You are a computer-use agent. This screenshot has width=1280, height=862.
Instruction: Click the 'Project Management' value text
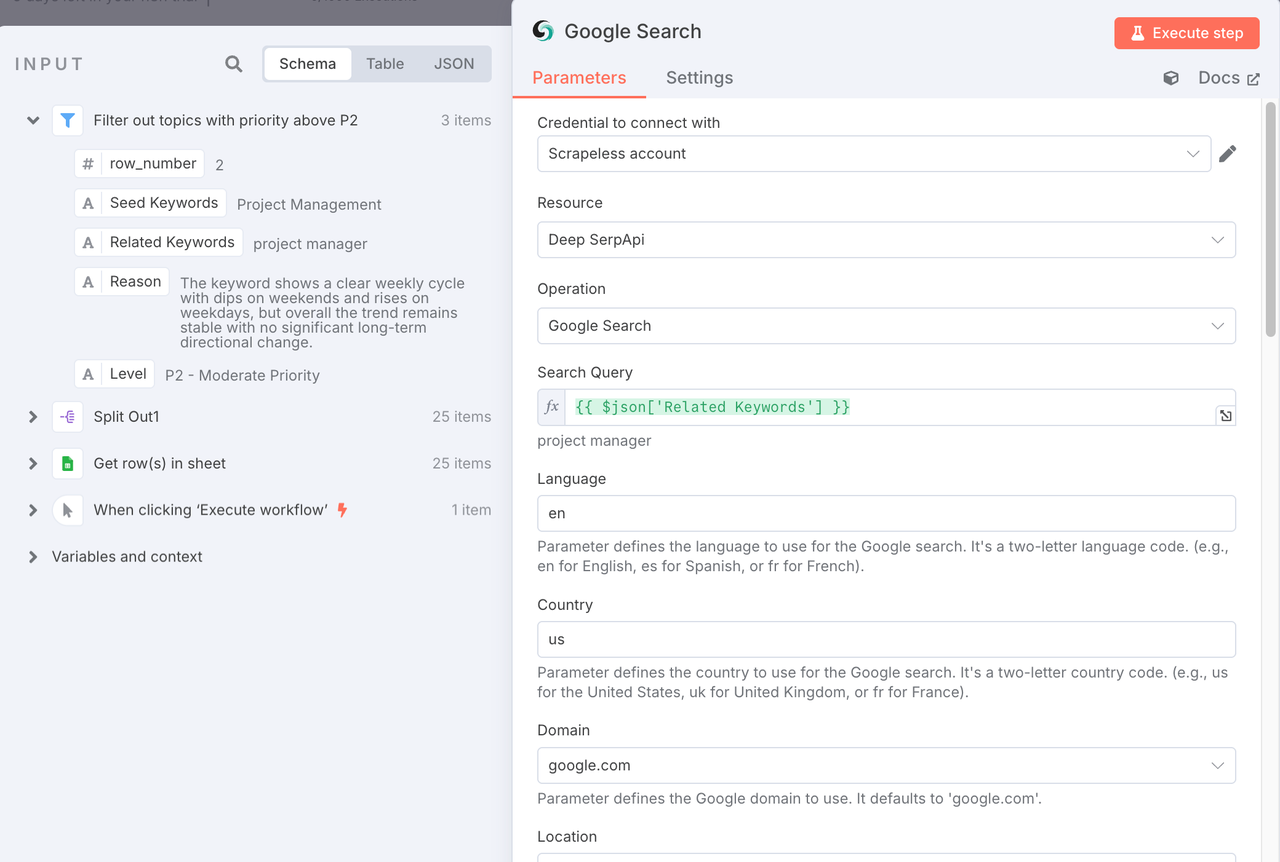(x=309, y=204)
